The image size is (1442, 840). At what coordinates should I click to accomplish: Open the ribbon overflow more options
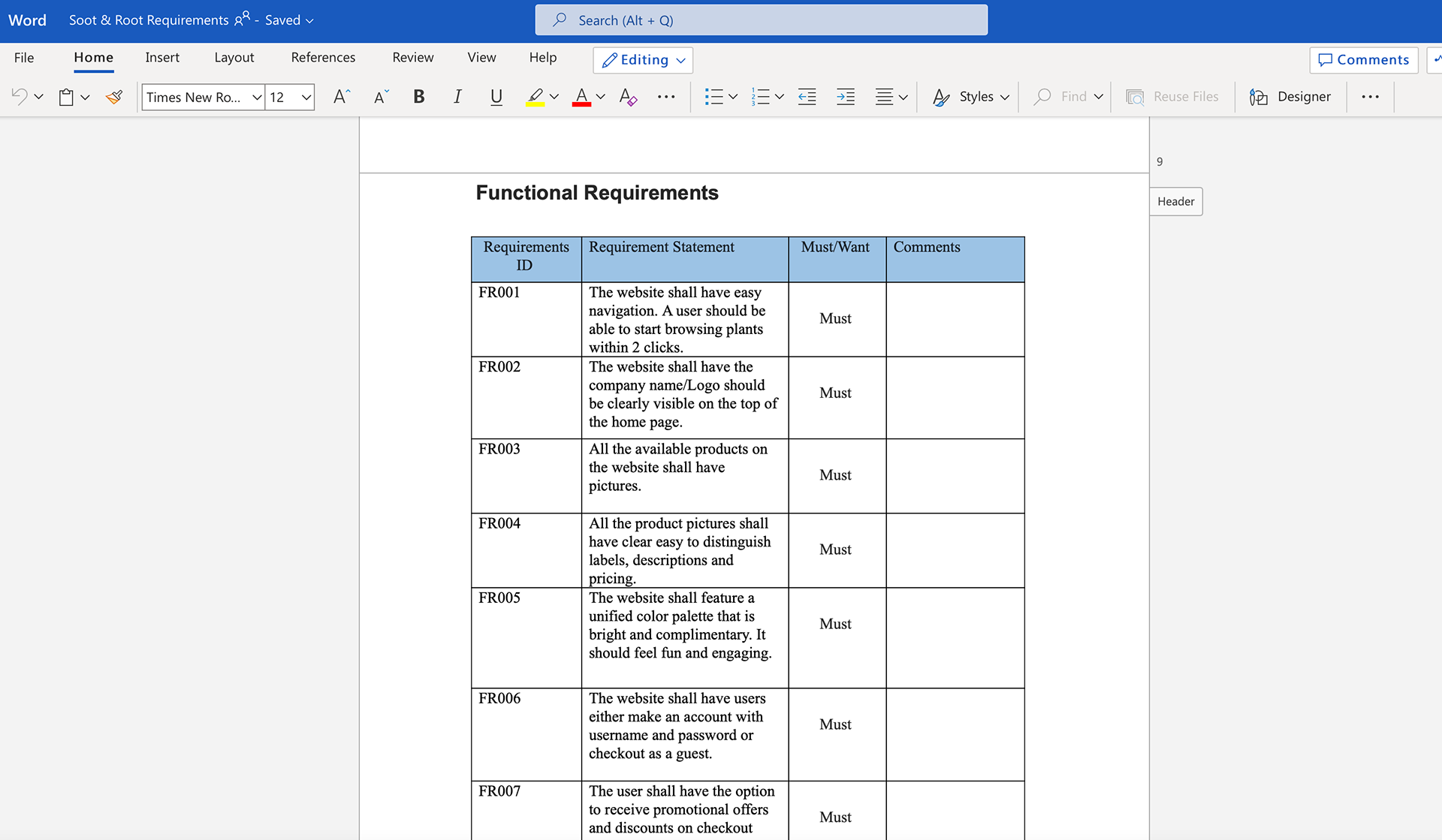pos(1370,97)
